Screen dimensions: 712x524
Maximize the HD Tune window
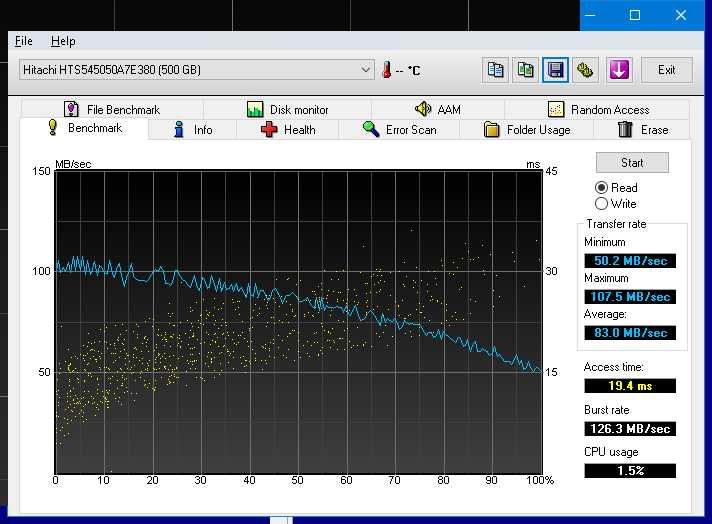coord(635,15)
